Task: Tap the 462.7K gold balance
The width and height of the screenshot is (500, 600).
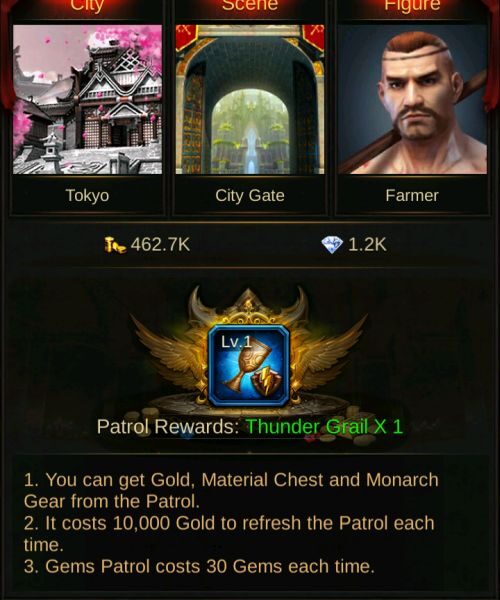Action: [160, 245]
